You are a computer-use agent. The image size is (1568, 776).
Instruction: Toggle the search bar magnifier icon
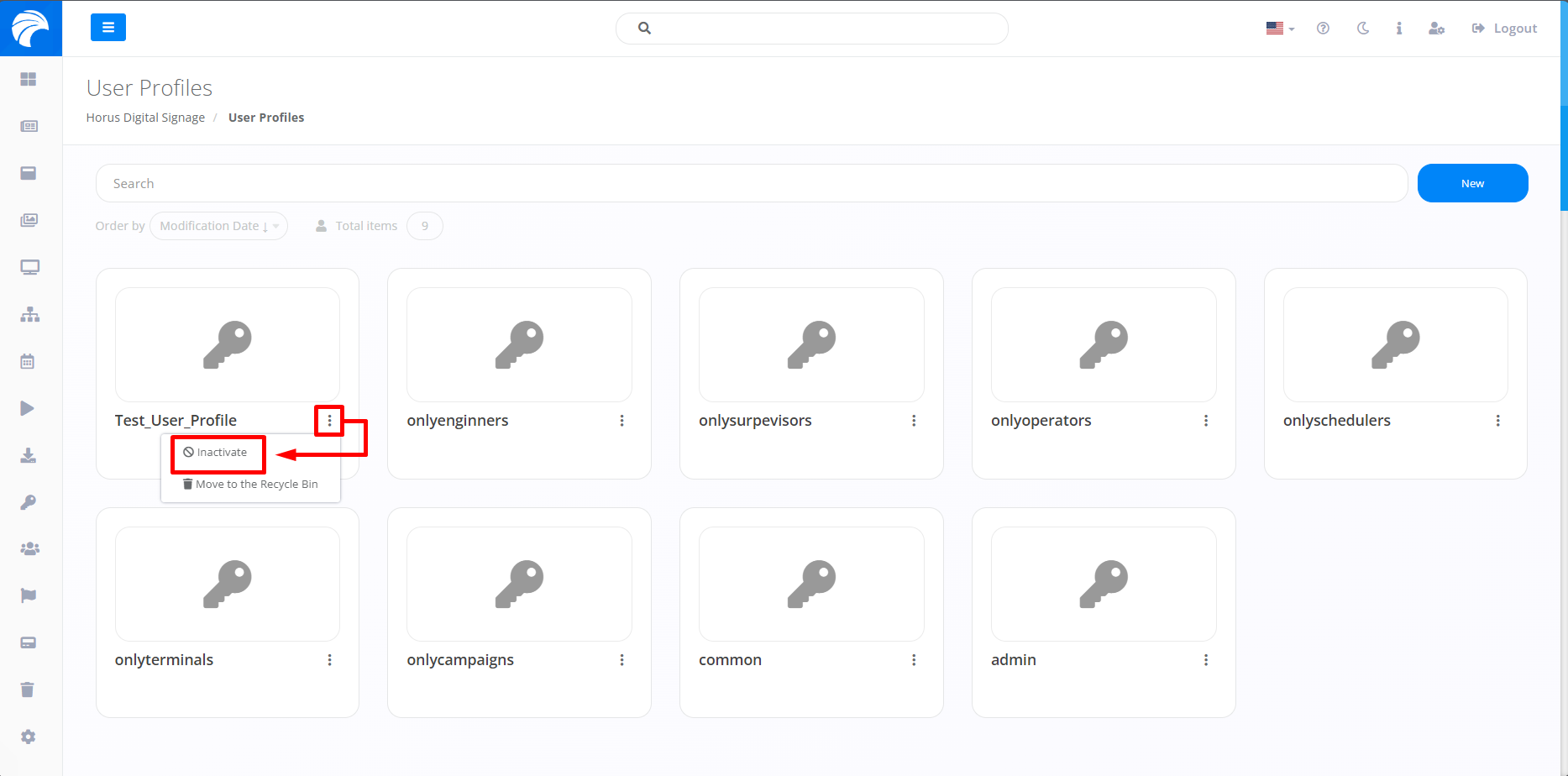point(644,28)
